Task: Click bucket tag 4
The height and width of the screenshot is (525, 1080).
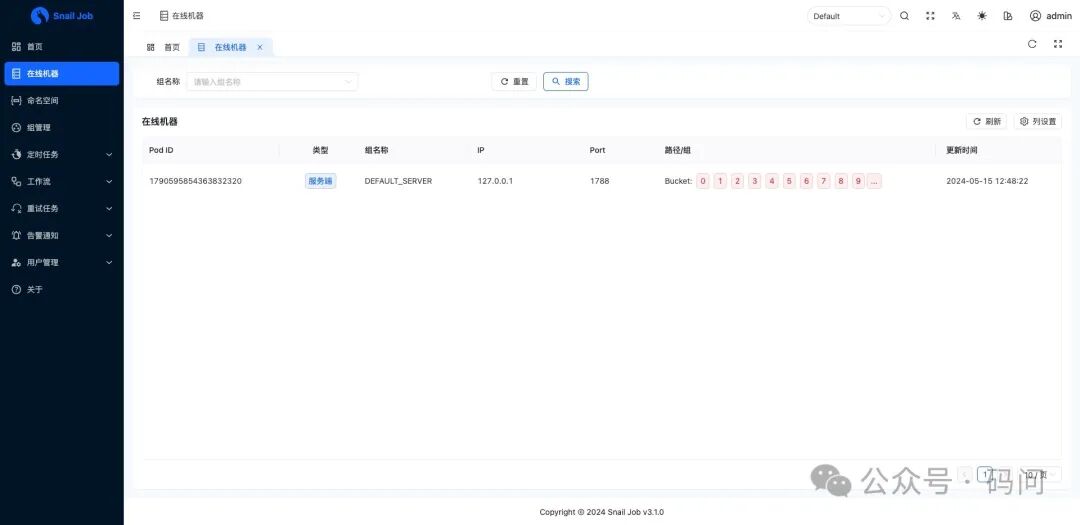Action: pos(772,181)
